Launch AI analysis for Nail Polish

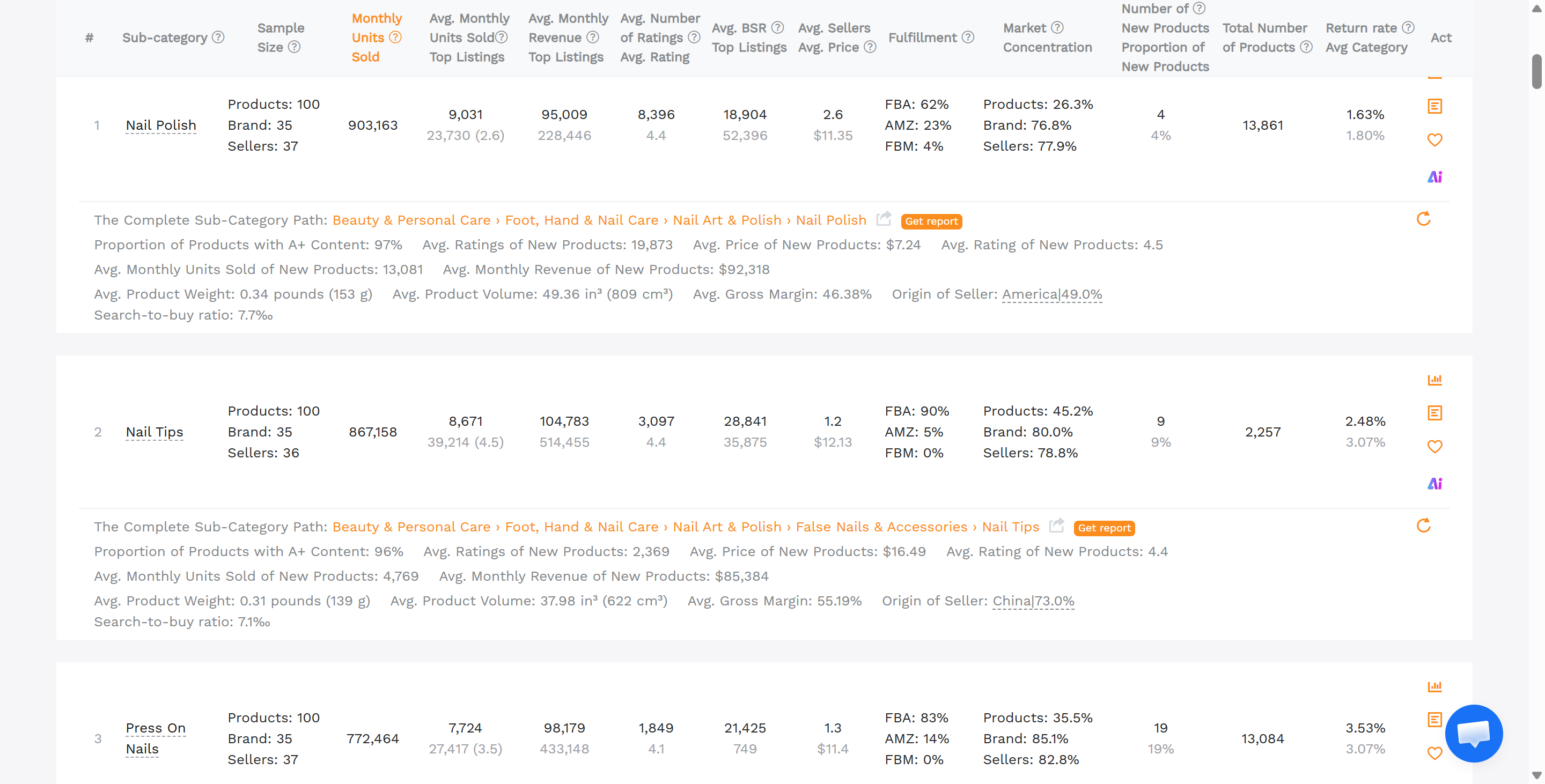(1435, 176)
